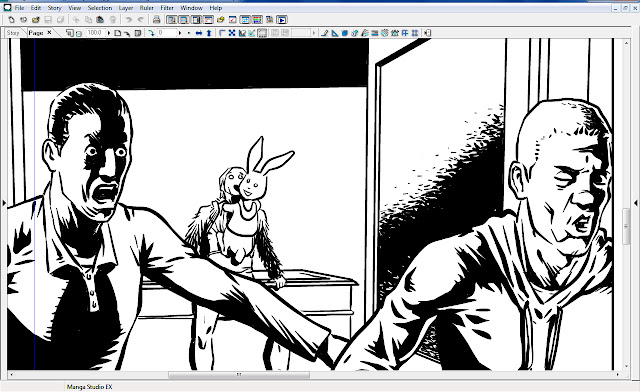Toggle the first palette display button
The height and width of the screenshot is (392, 640).
click(x=172, y=20)
